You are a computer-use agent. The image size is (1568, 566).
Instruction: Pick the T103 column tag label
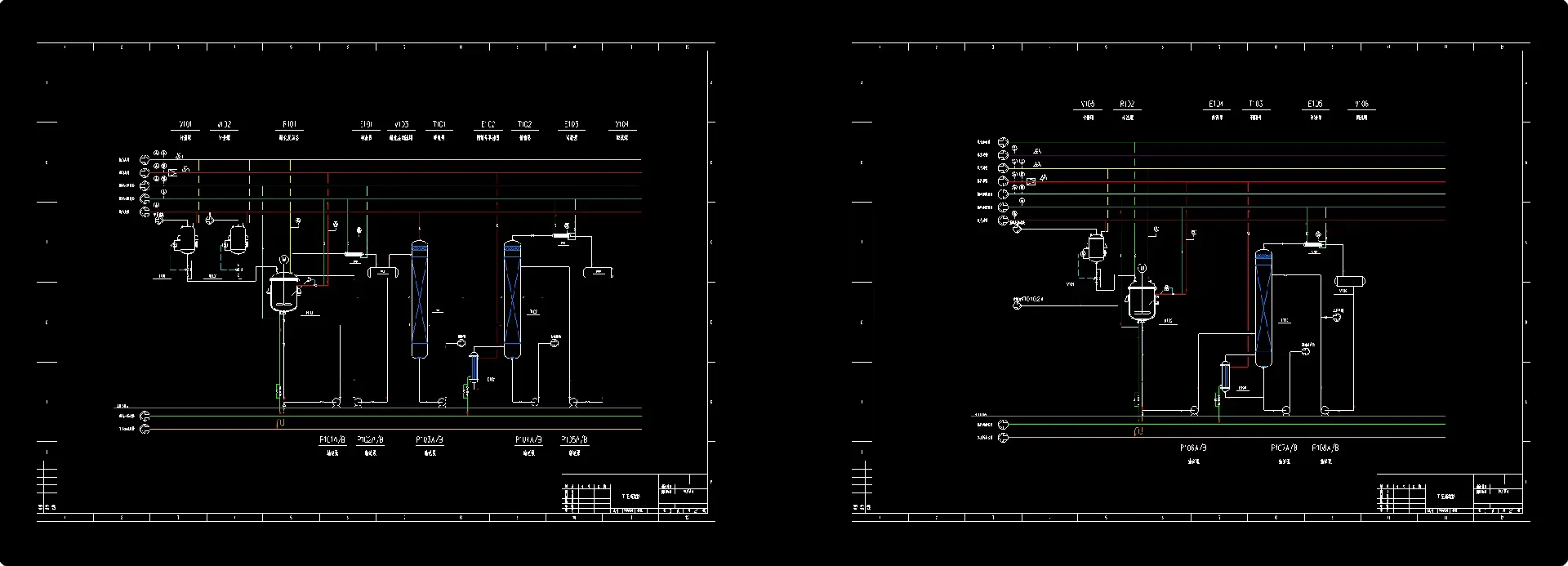pos(1256,105)
